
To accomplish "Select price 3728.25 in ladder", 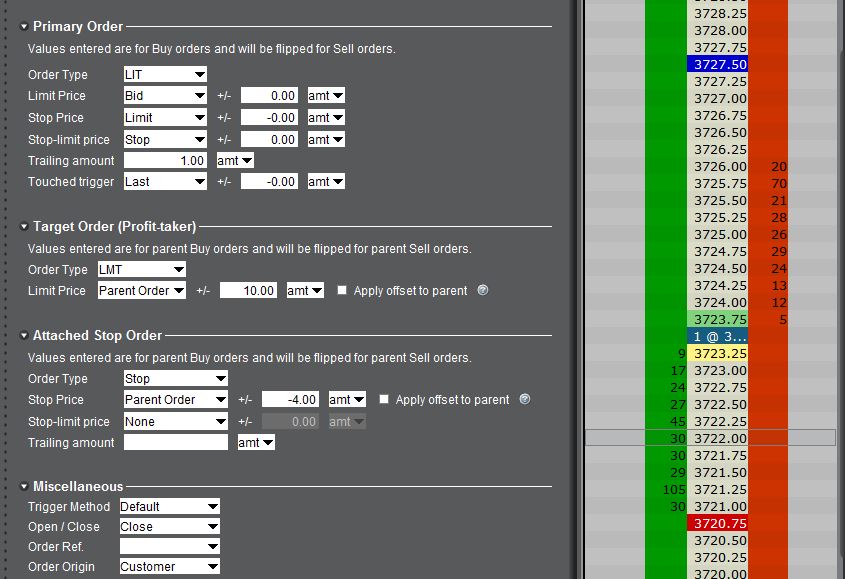I will point(717,13).
